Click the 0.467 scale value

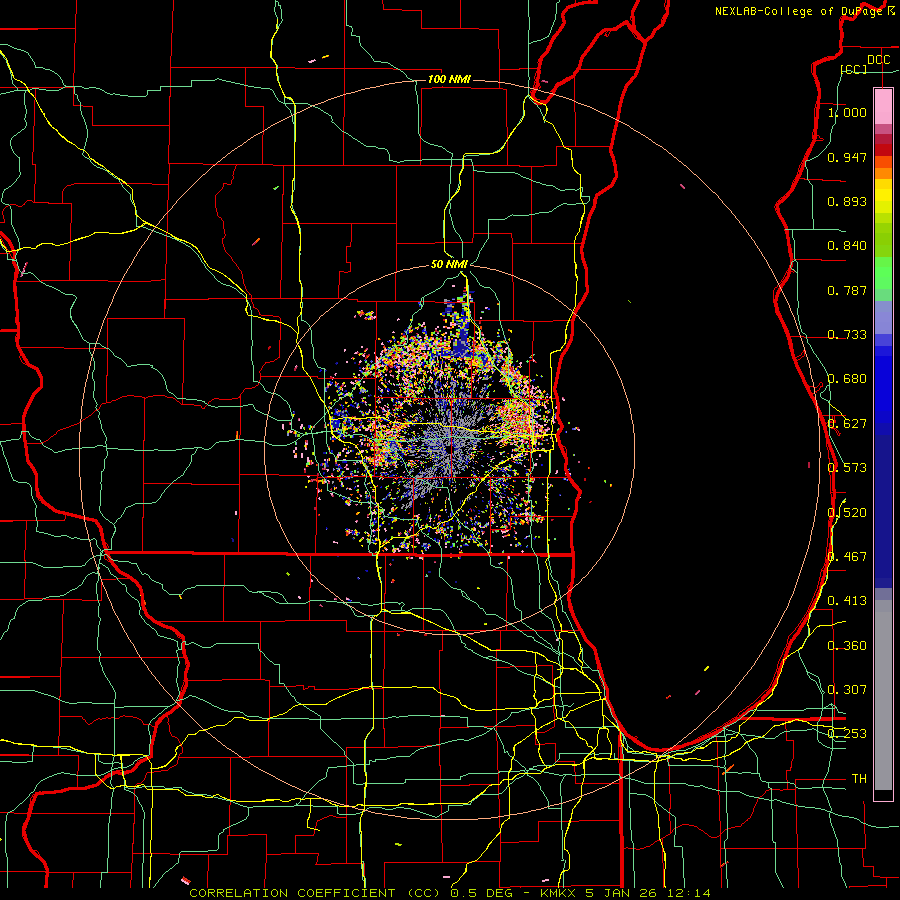847,557
